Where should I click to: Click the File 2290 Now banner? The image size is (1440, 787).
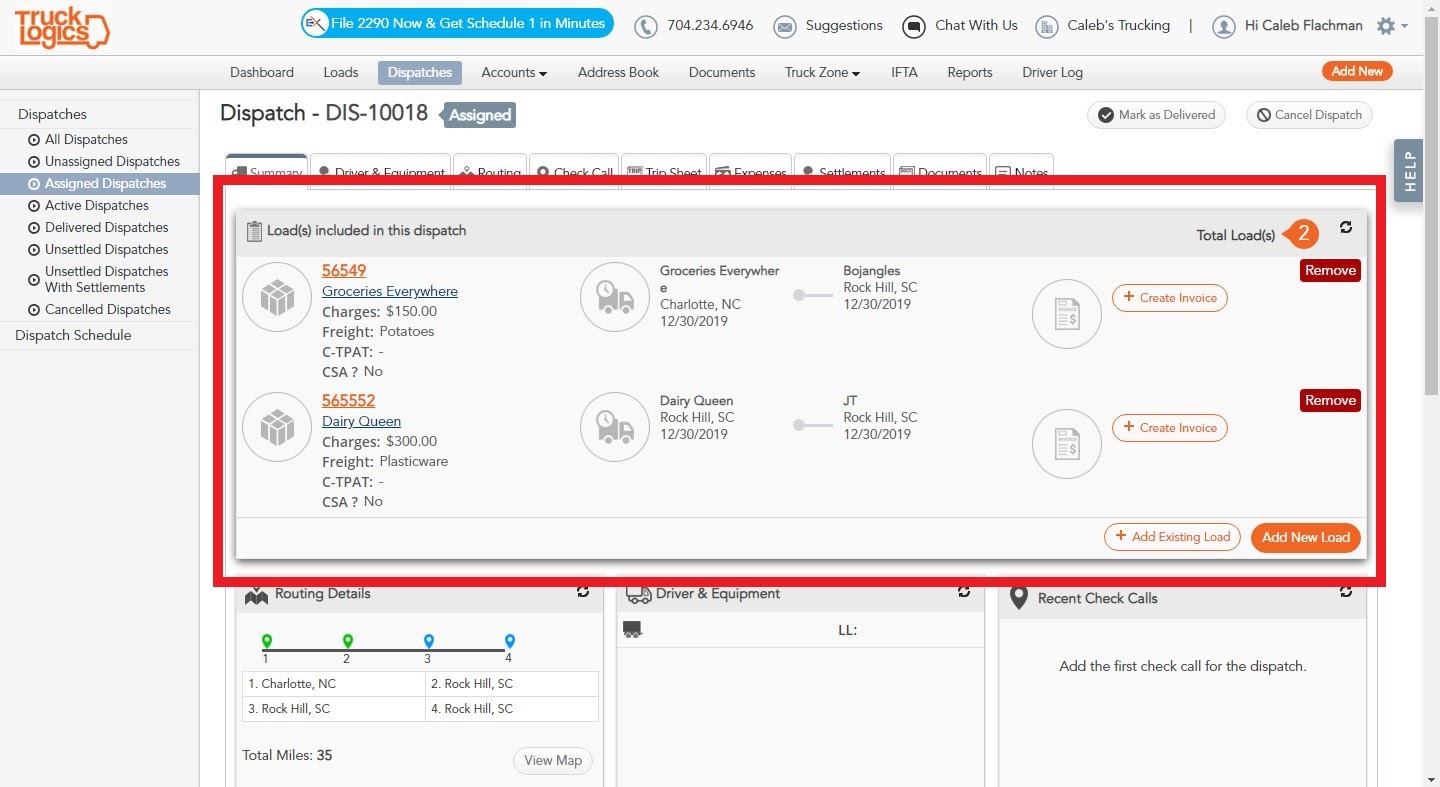[457, 23]
